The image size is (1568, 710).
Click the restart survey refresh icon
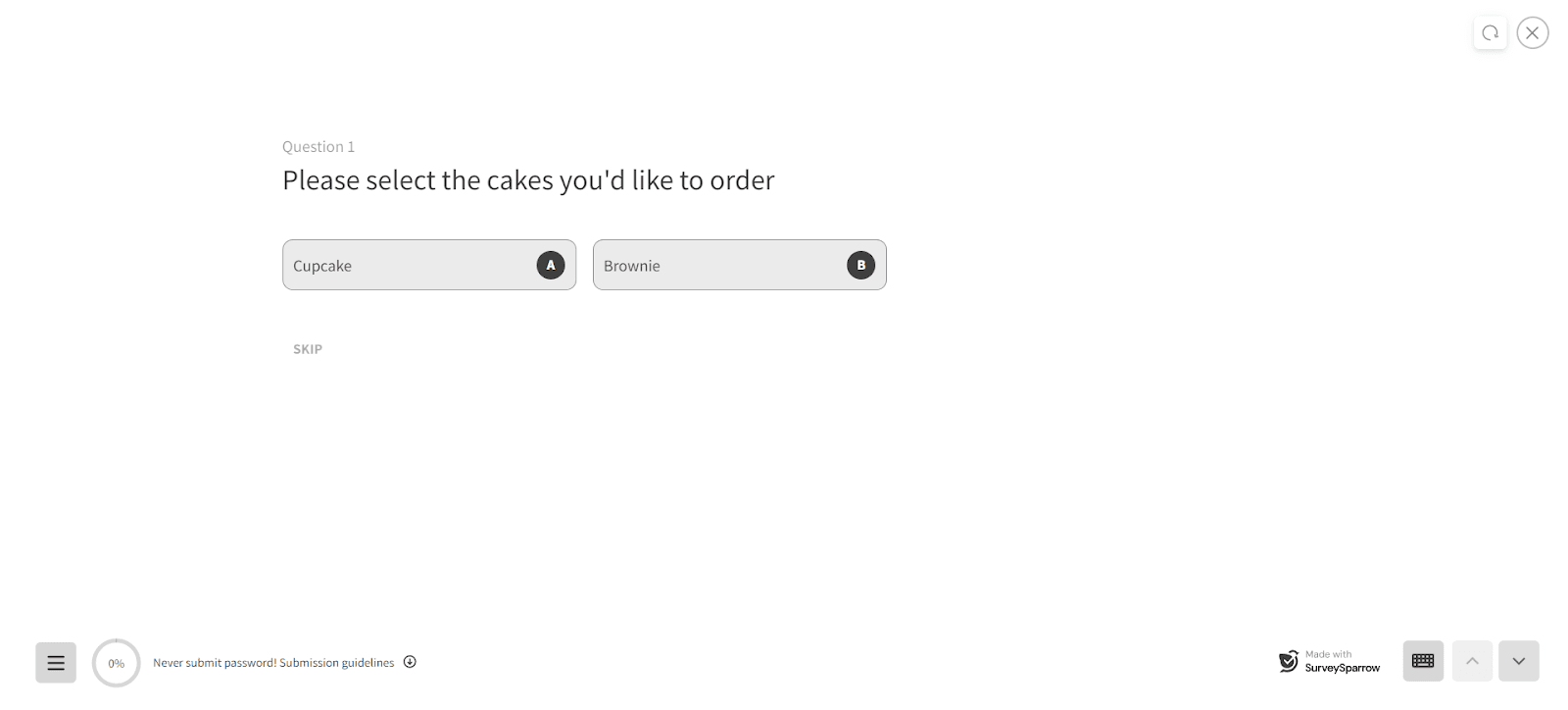(1490, 33)
